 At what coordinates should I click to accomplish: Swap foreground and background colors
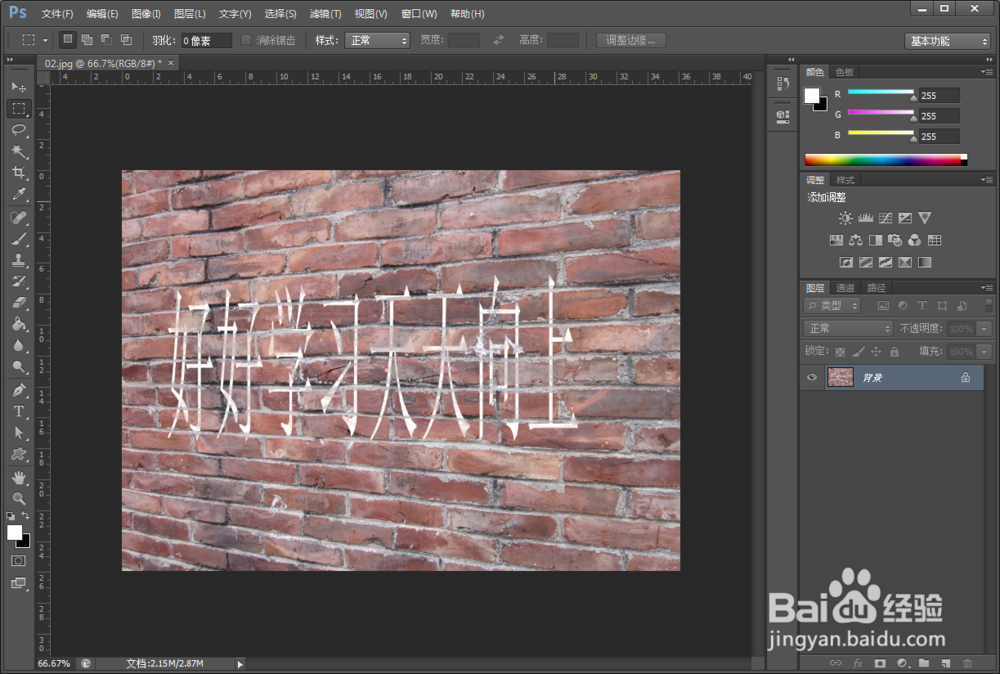(26, 515)
